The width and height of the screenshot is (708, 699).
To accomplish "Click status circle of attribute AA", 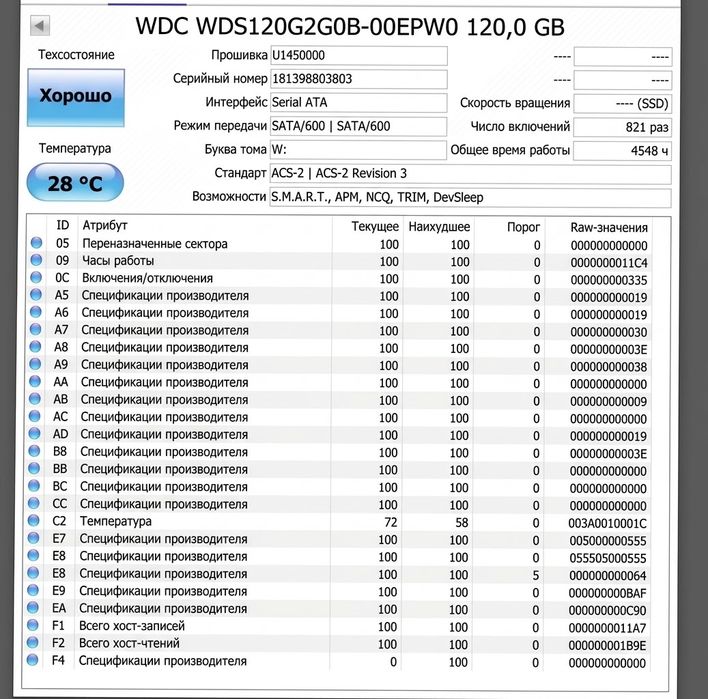I will tap(35, 382).
